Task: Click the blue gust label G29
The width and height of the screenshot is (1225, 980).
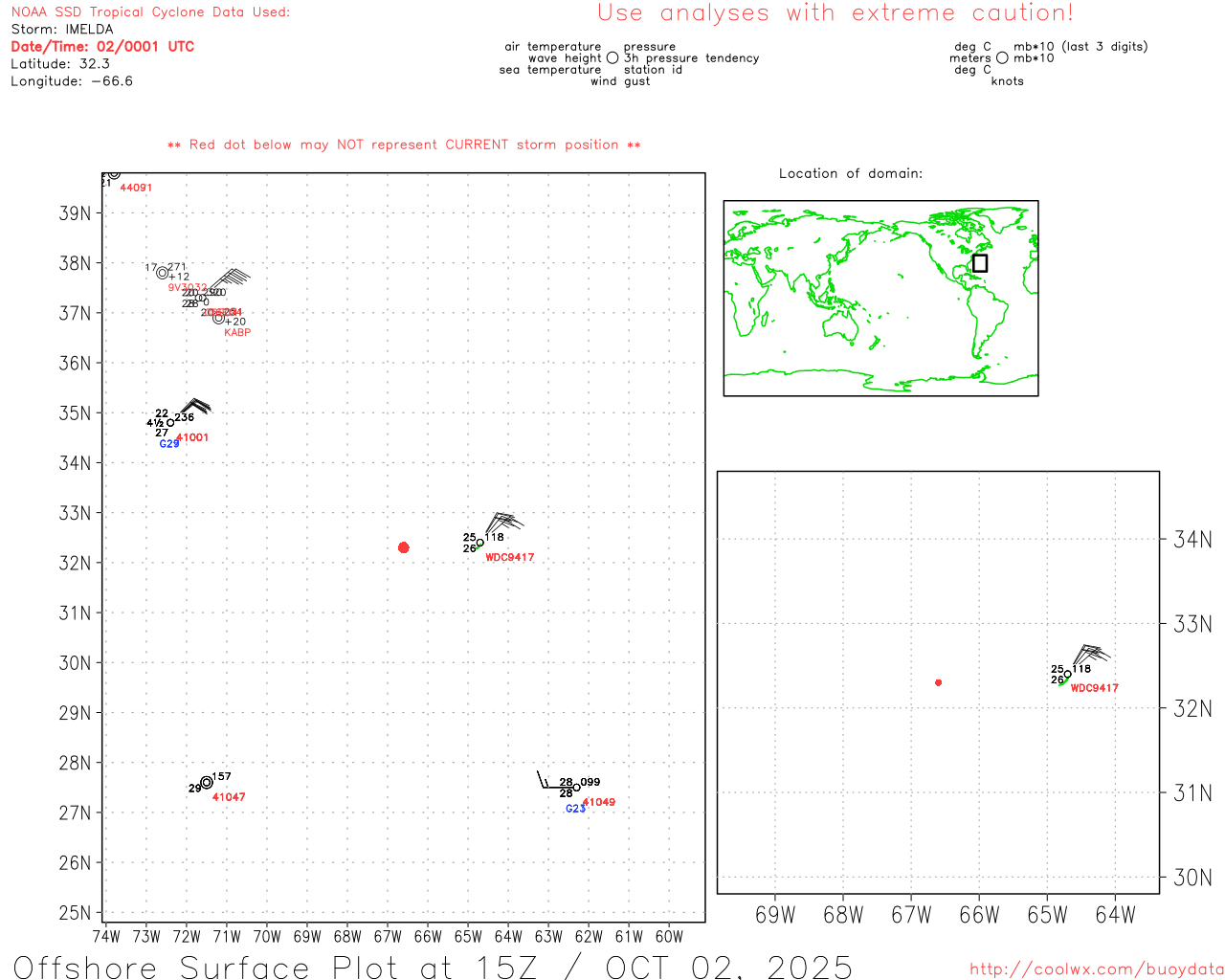Action: click(x=168, y=444)
